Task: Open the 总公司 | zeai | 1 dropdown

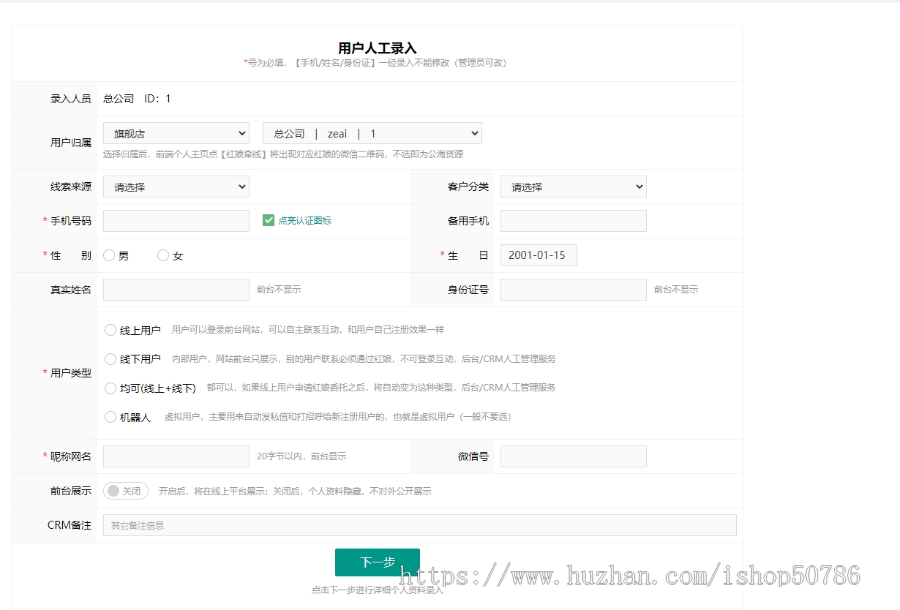Action: (x=372, y=133)
